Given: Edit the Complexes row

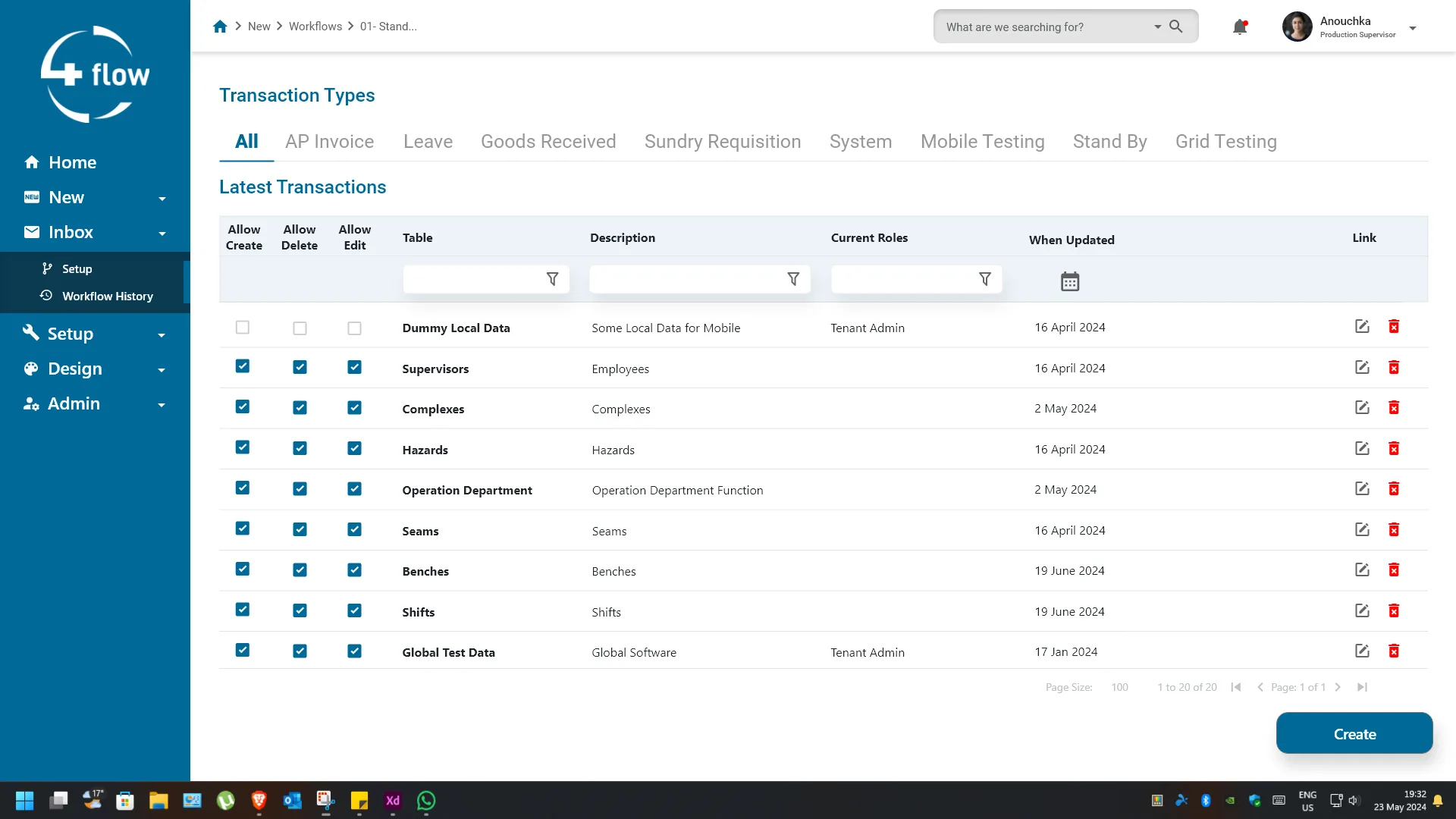Looking at the screenshot, I should click(x=1362, y=408).
